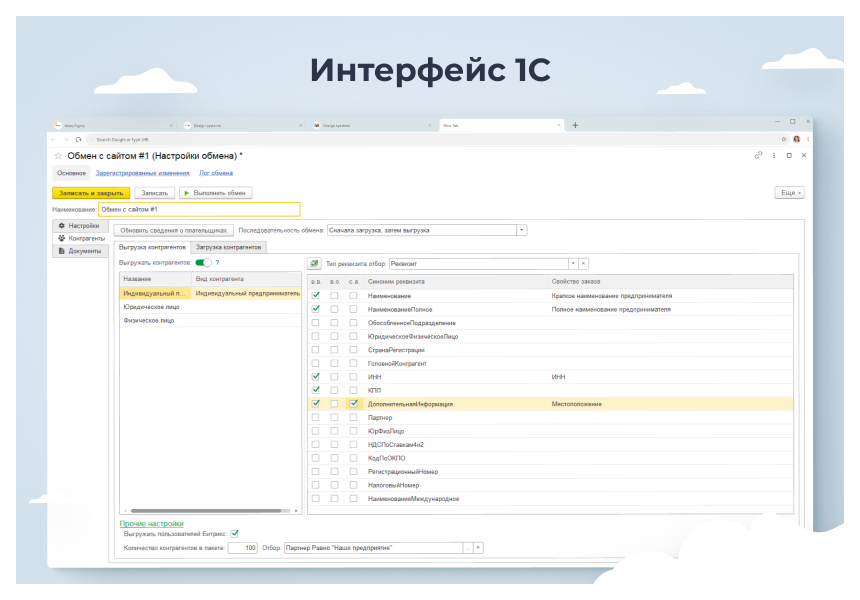Switch to Загрузка контрагентов tab
Image resolution: width=860 pixels, height=600 pixels.
229,246
